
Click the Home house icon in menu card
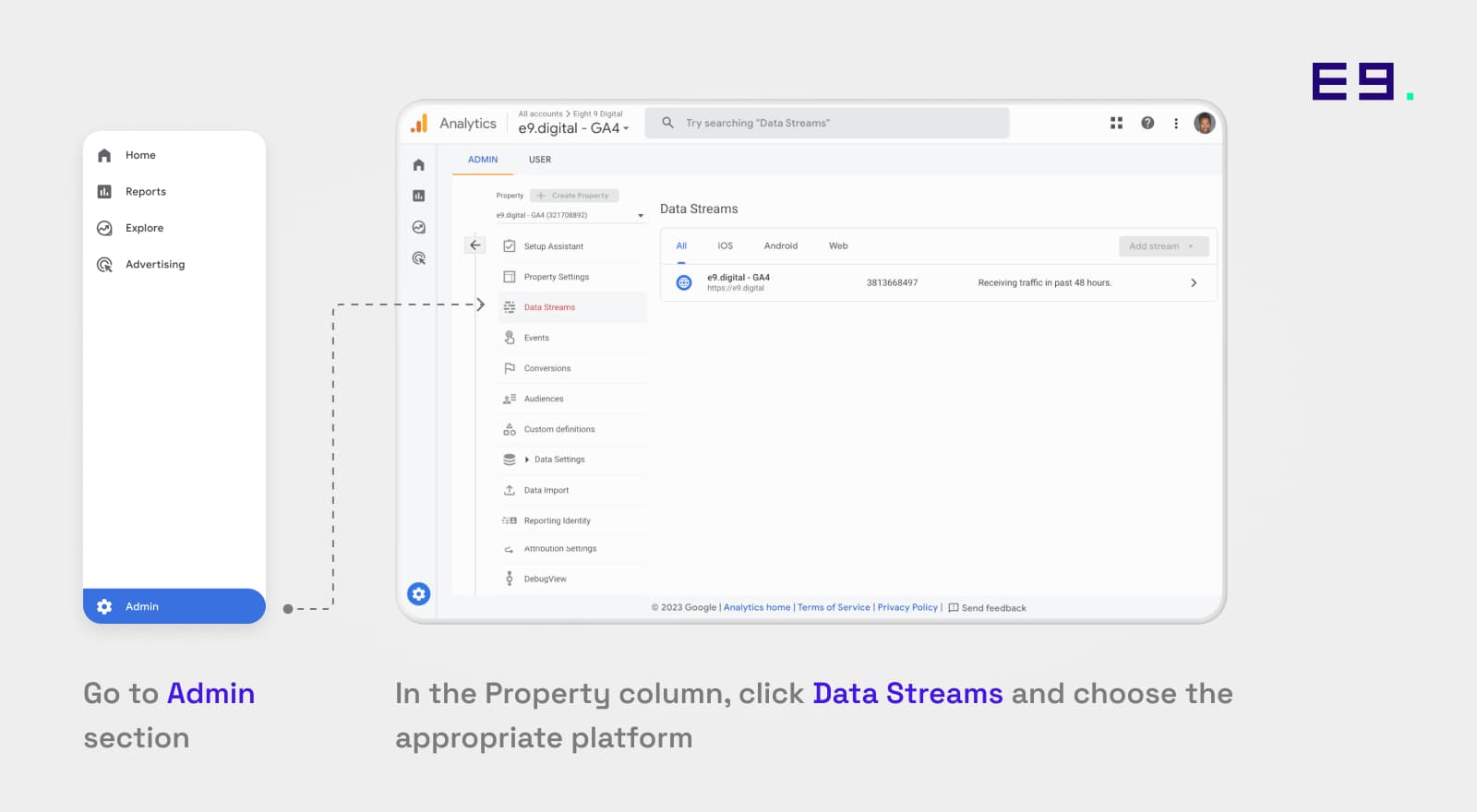[x=104, y=155]
